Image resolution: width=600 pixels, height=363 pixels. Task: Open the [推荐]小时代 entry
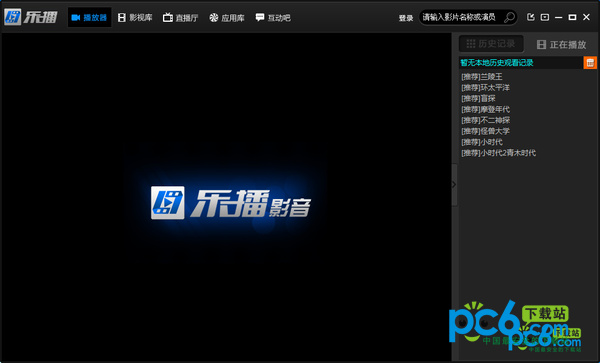coord(482,142)
